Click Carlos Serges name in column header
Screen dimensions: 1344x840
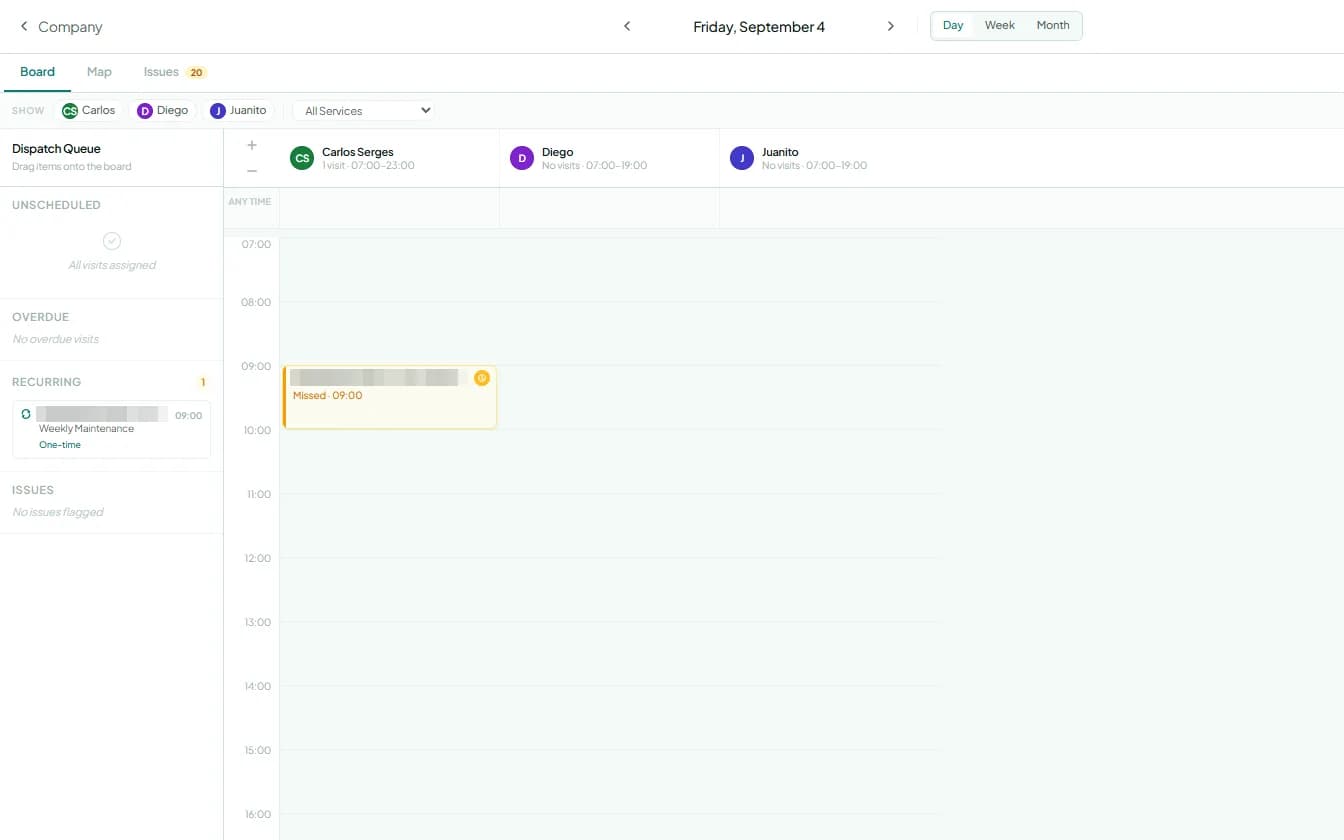(x=357, y=152)
